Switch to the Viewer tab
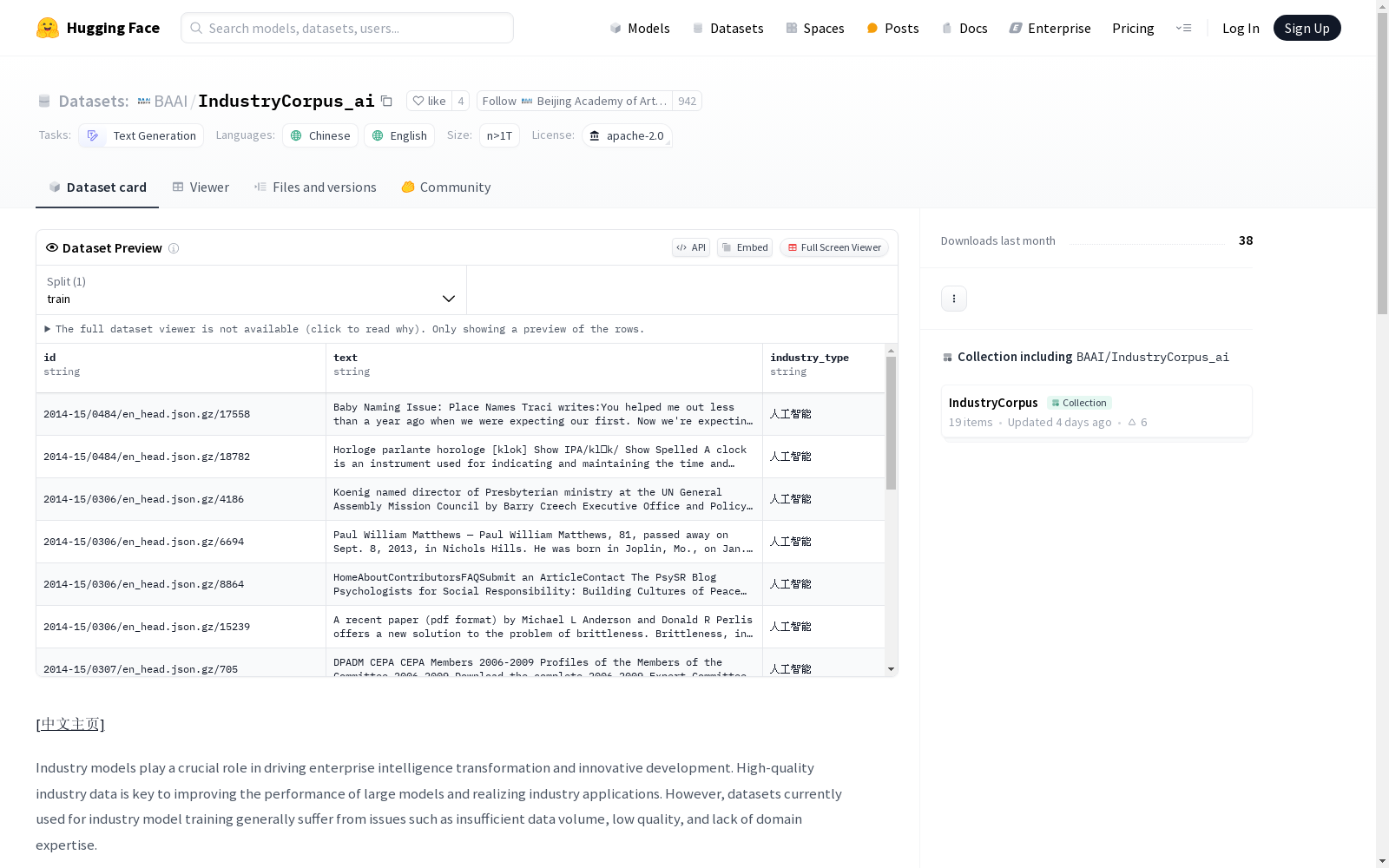The width and height of the screenshot is (1389, 868). [201, 187]
